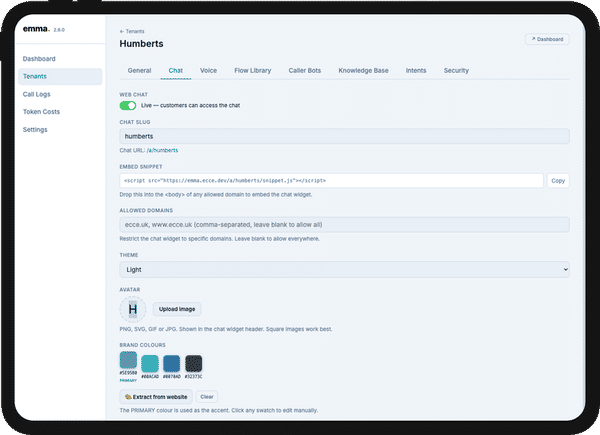This screenshot has width=600, height=435.
Task: Open the Knowledge Base tab
Action: click(363, 70)
